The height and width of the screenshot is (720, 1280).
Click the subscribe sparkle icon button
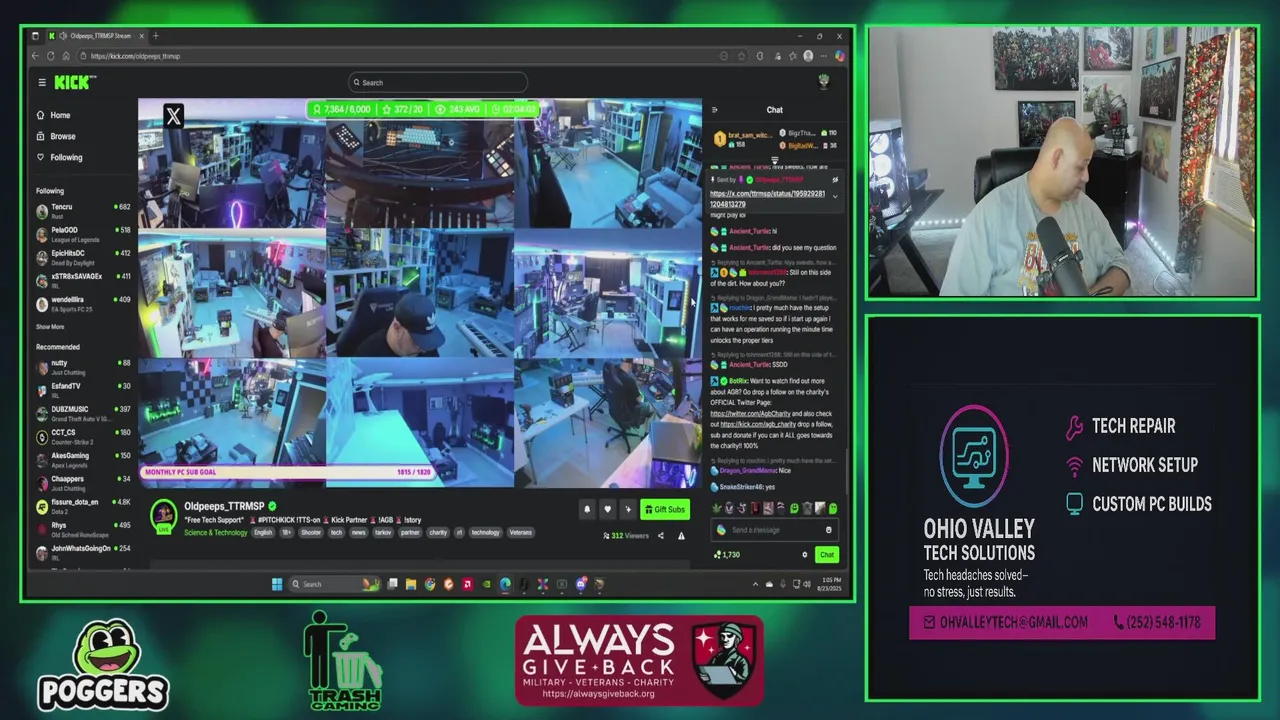pyautogui.click(x=628, y=510)
